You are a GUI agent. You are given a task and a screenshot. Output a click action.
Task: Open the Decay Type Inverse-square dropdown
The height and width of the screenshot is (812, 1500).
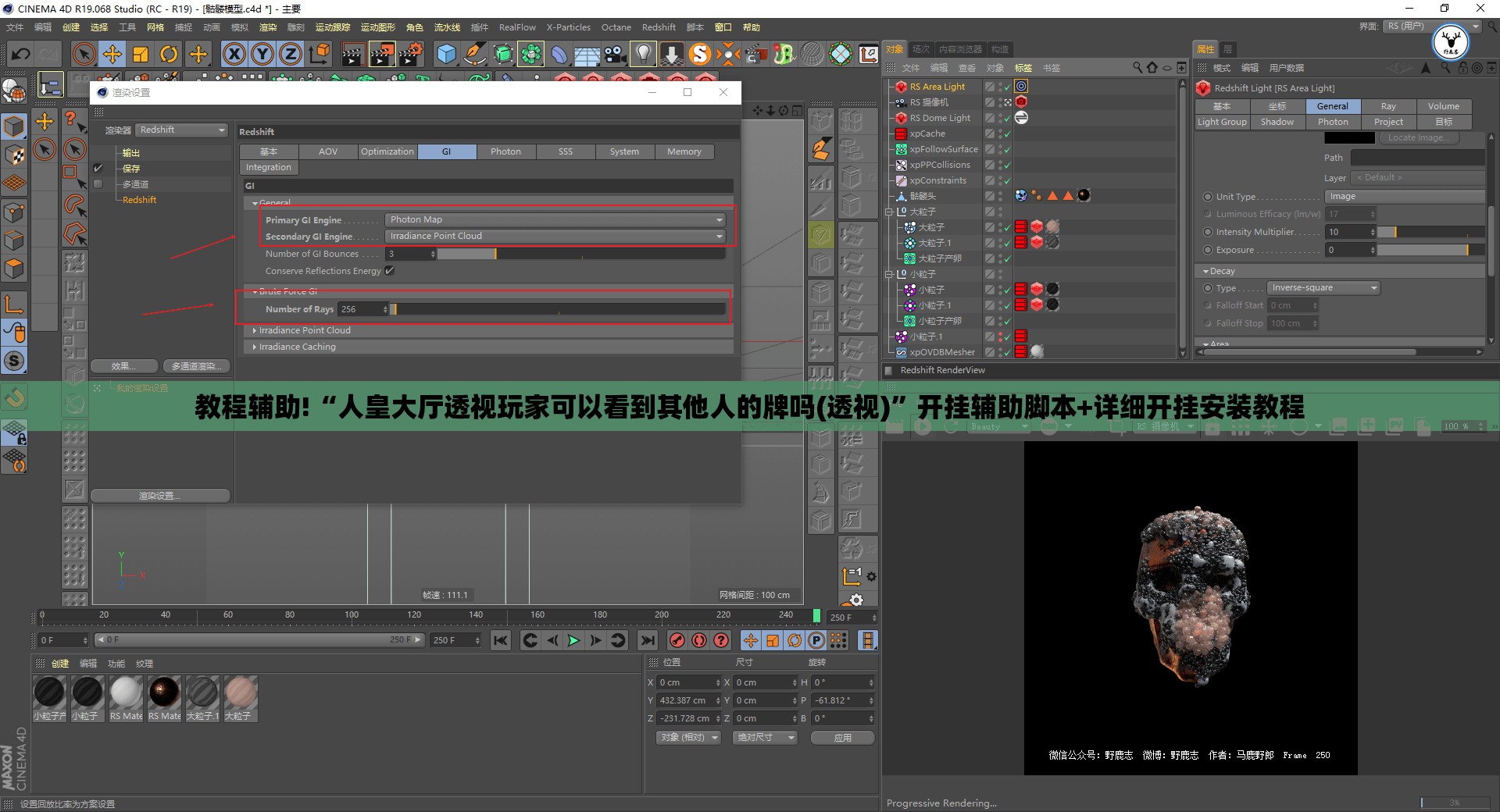[x=1323, y=288]
